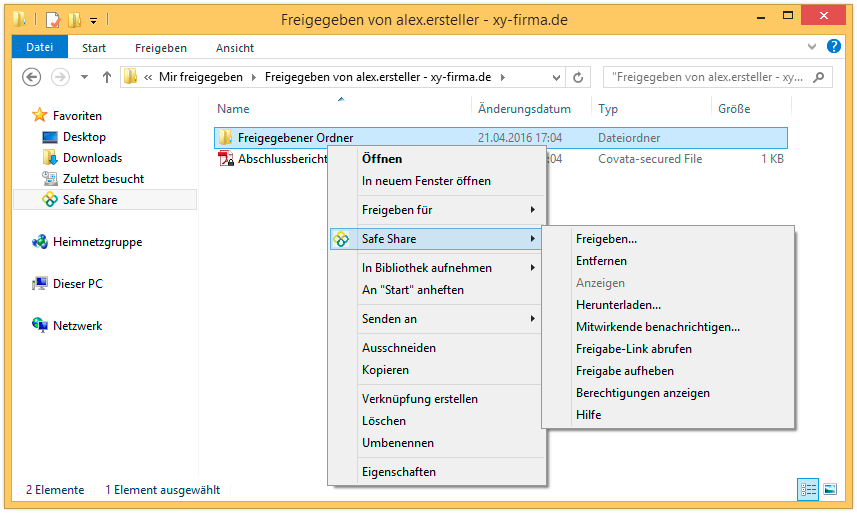Viewport: 857px width, 513px height.
Task: Open Explorer help question mark
Action: 833,46
